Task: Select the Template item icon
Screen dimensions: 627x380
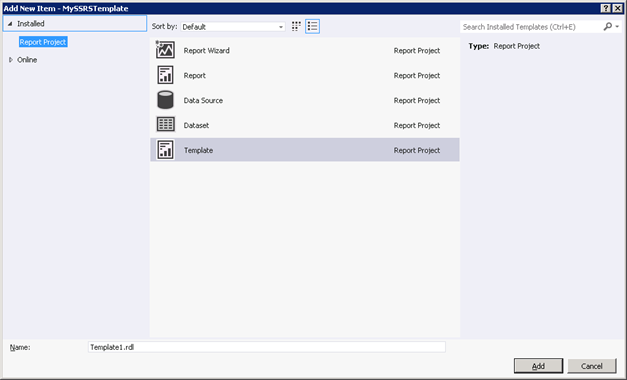Action: pos(165,150)
